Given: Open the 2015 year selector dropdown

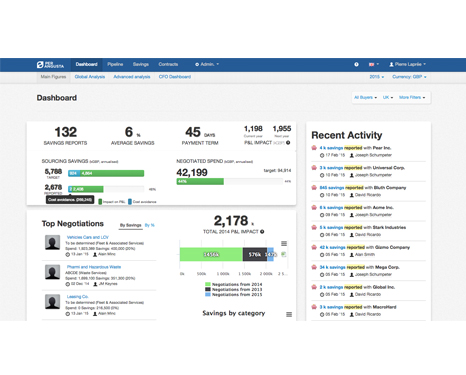Looking at the screenshot, I should coord(377,77).
